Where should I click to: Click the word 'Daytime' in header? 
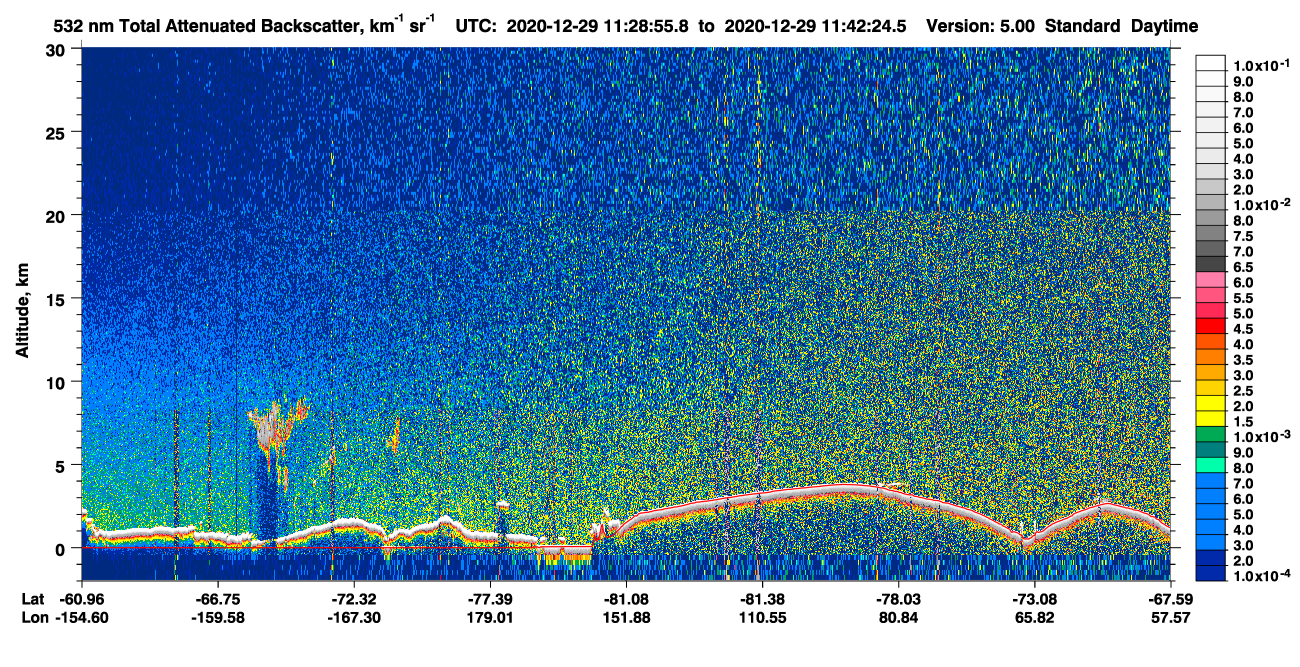point(1164,27)
